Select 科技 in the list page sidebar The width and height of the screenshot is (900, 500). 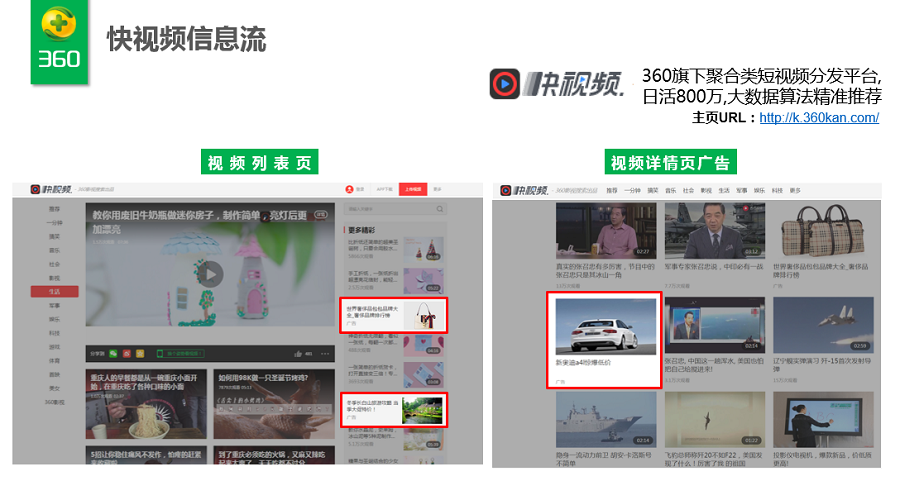[x=55, y=333]
